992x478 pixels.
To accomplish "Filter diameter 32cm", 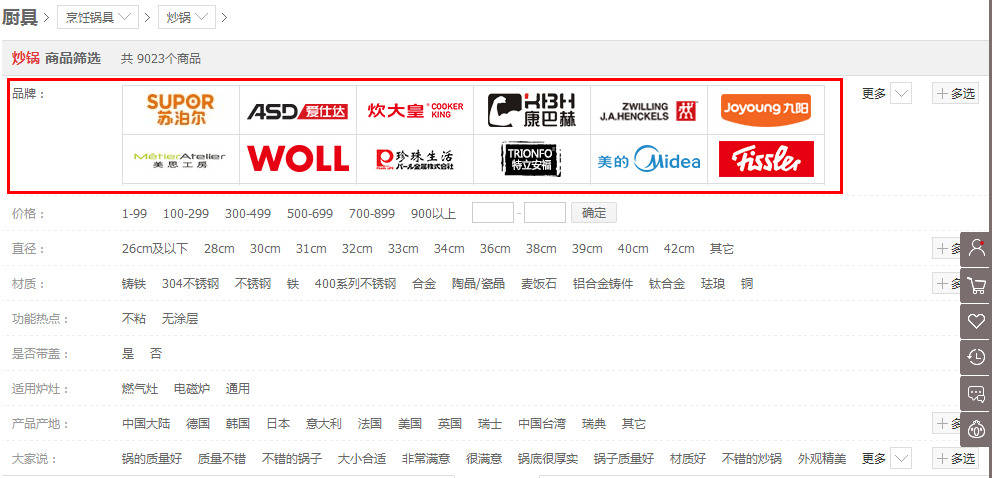I will [x=357, y=248].
